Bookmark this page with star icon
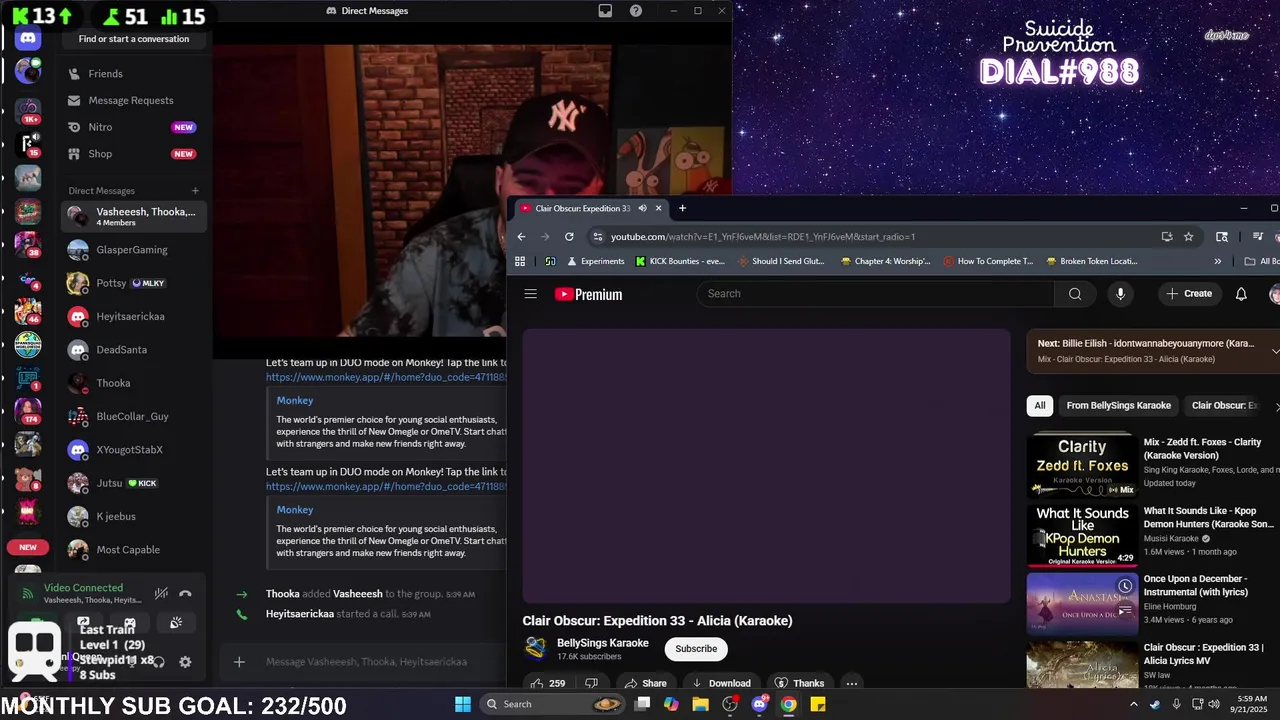Viewport: 1280px width, 720px height. coord(1189,237)
